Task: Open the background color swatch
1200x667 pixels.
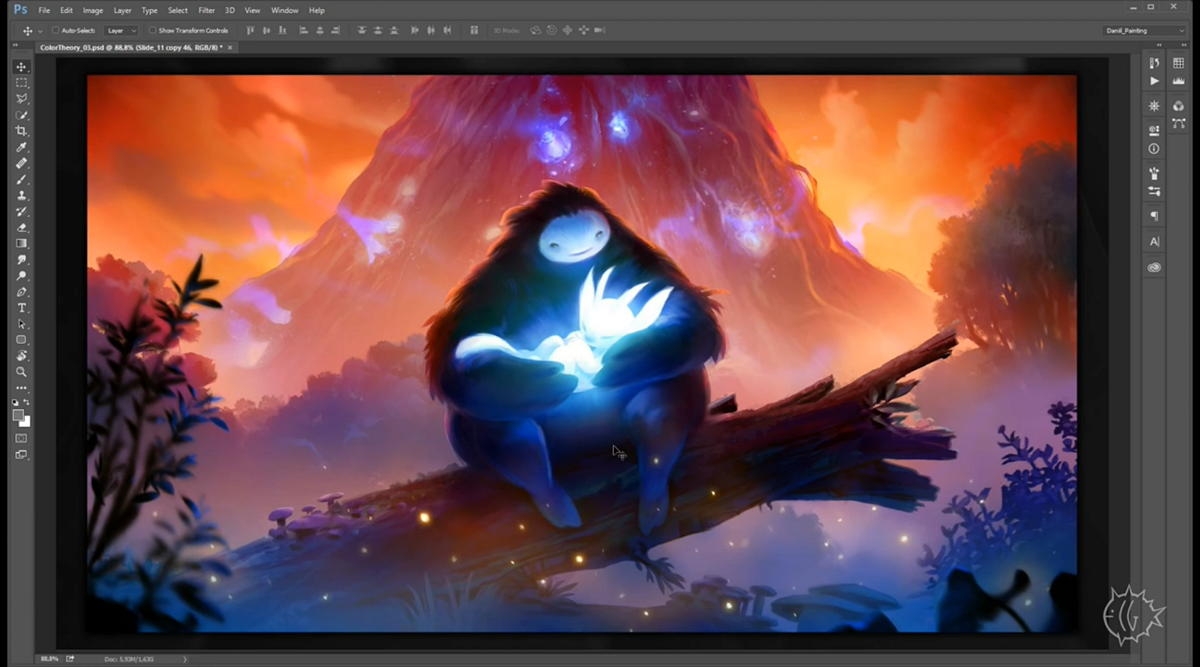Action: tap(25, 422)
